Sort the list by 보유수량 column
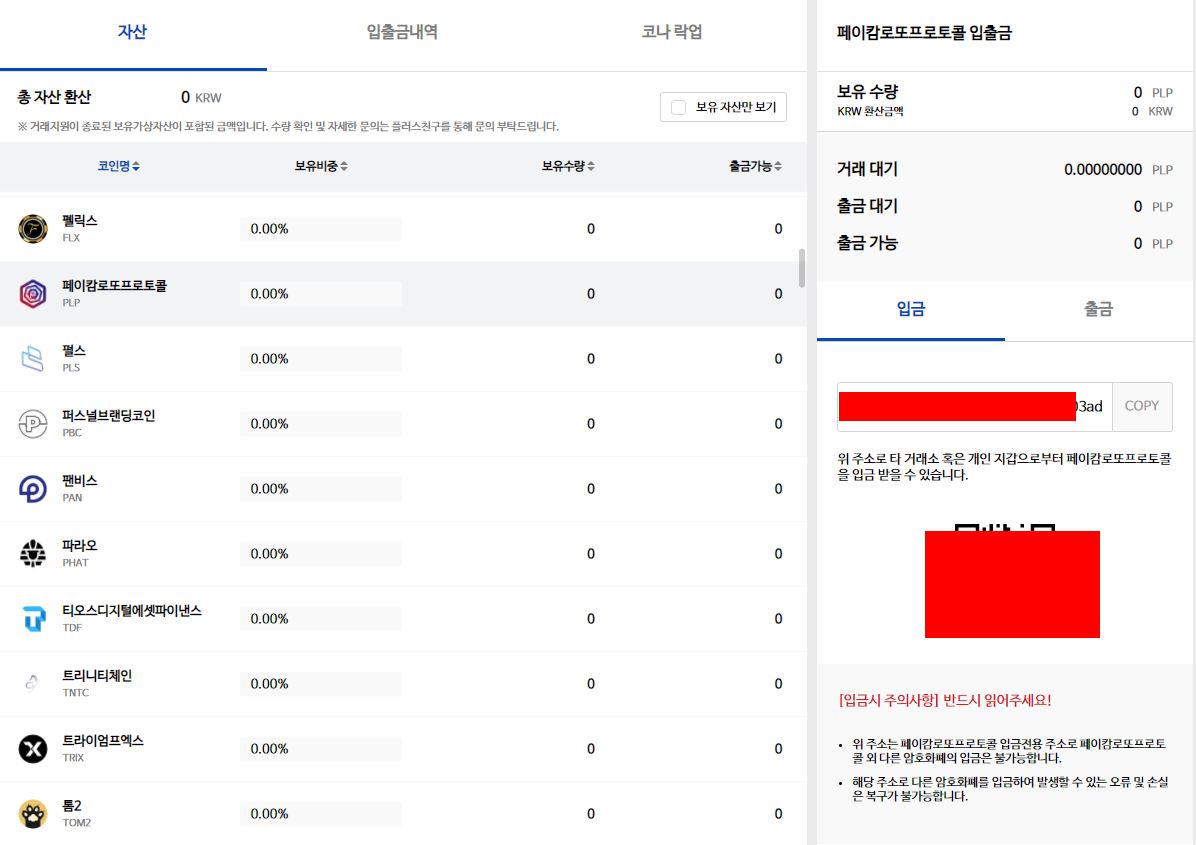 coord(568,166)
